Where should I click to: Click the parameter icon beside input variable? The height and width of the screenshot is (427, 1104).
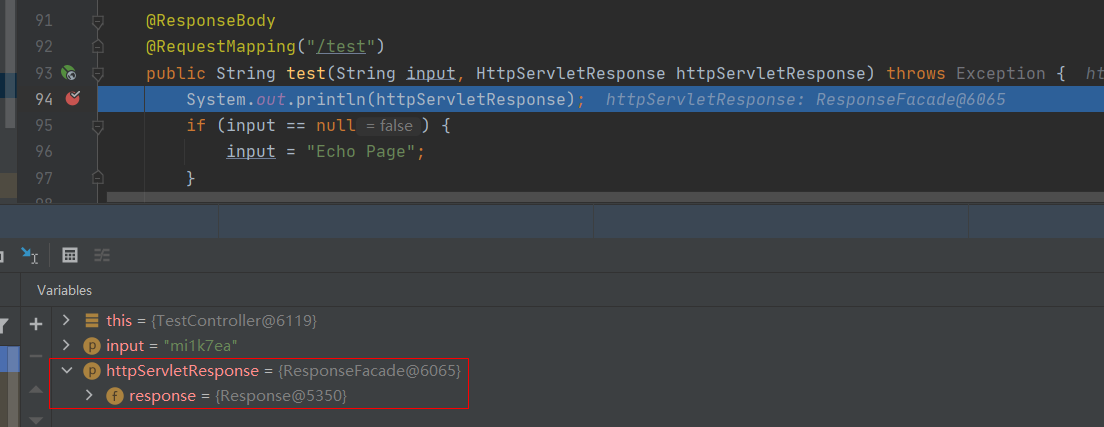click(92, 346)
